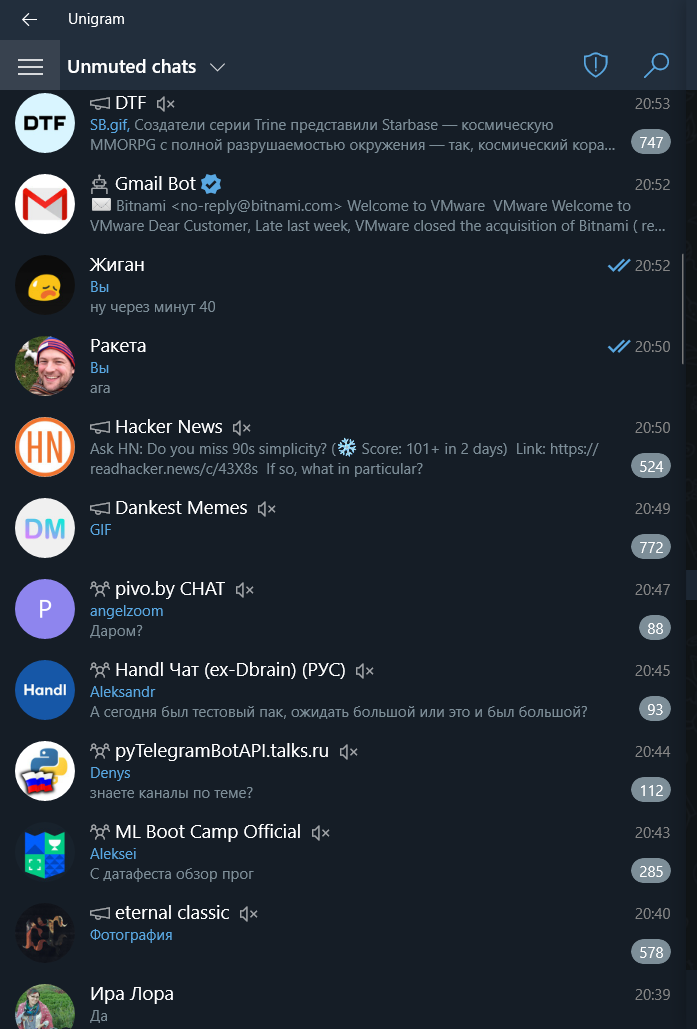Viewport: 697px width, 1029px height.
Task: Expand the Unmuted chats filter dropdown
Action: [219, 66]
